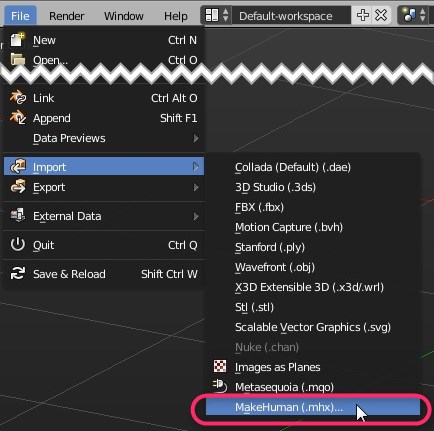Click the Append icon
The image size is (434, 431).
click(18, 118)
